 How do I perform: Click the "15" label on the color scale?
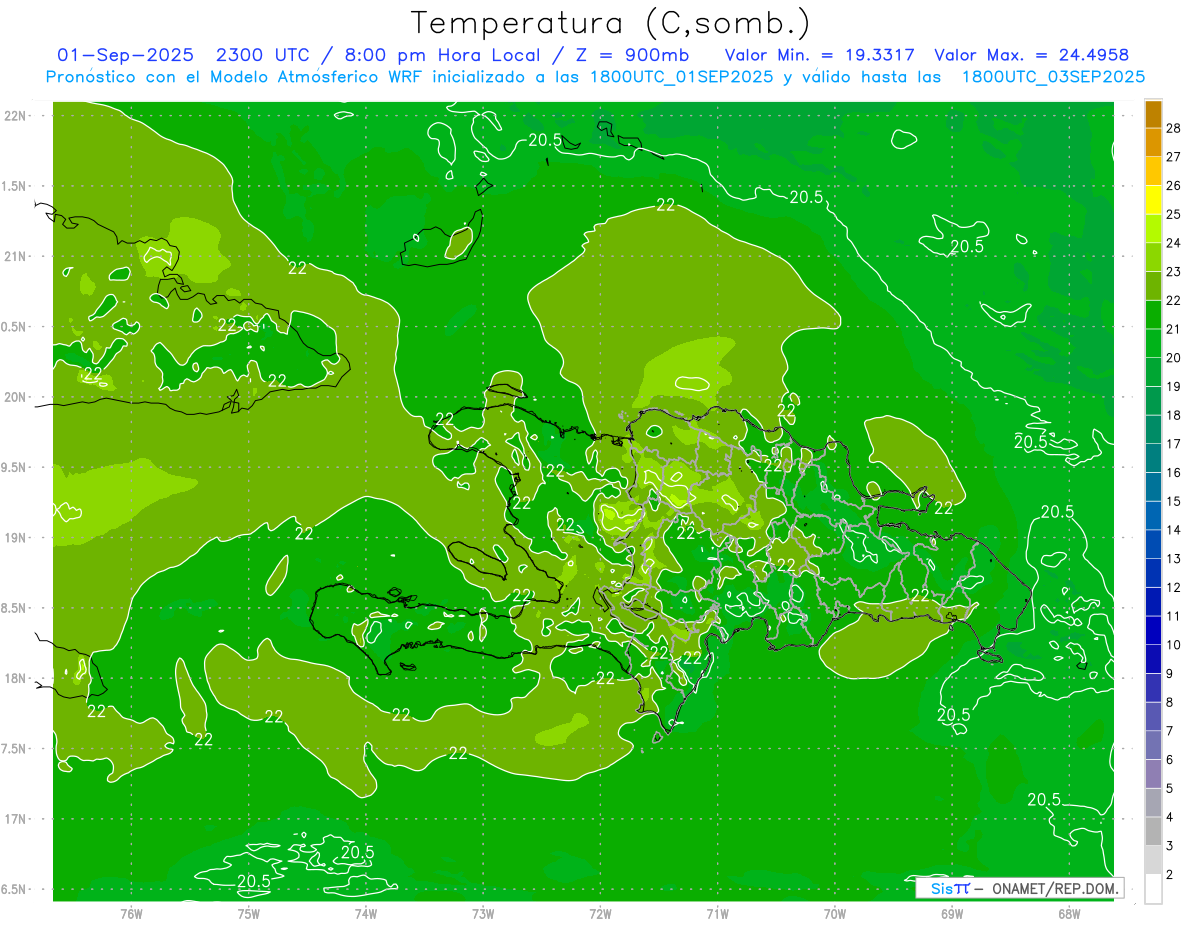[x=1173, y=501]
